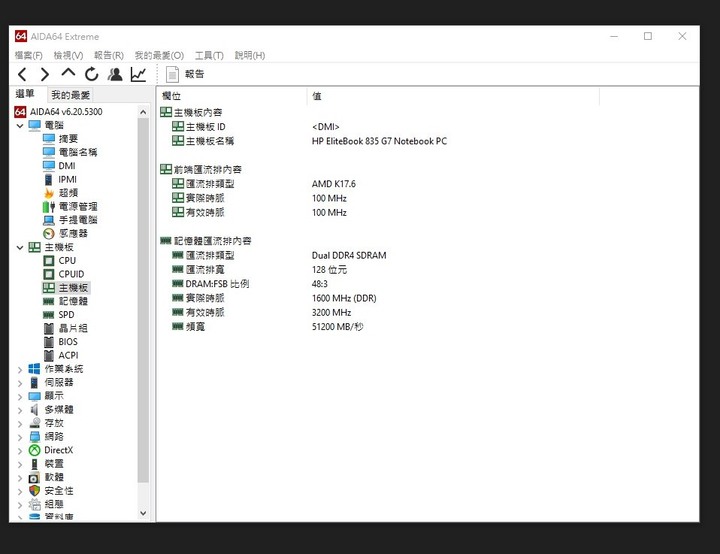Select the 超頻 flame icon item

[60, 193]
